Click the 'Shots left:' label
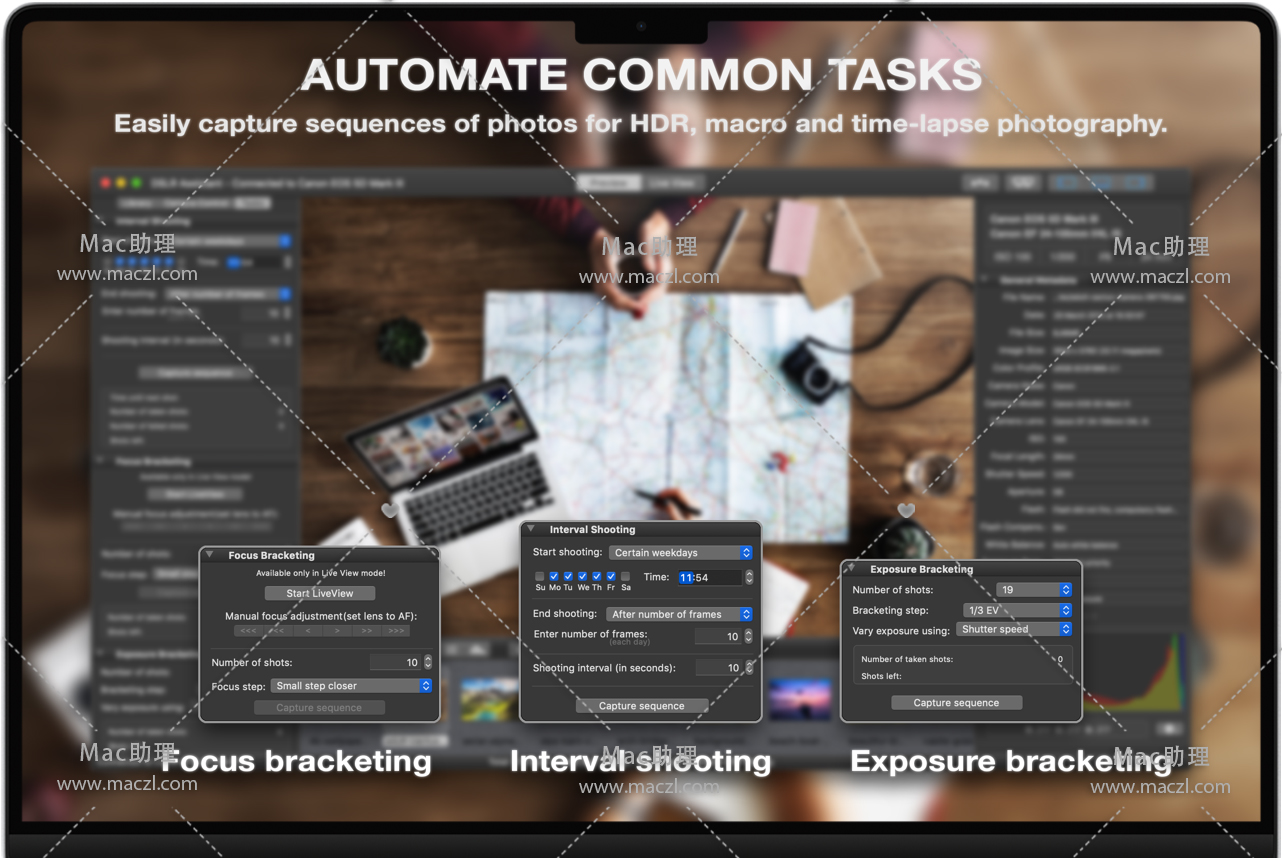Screen dimensions: 1282x858 [881, 676]
